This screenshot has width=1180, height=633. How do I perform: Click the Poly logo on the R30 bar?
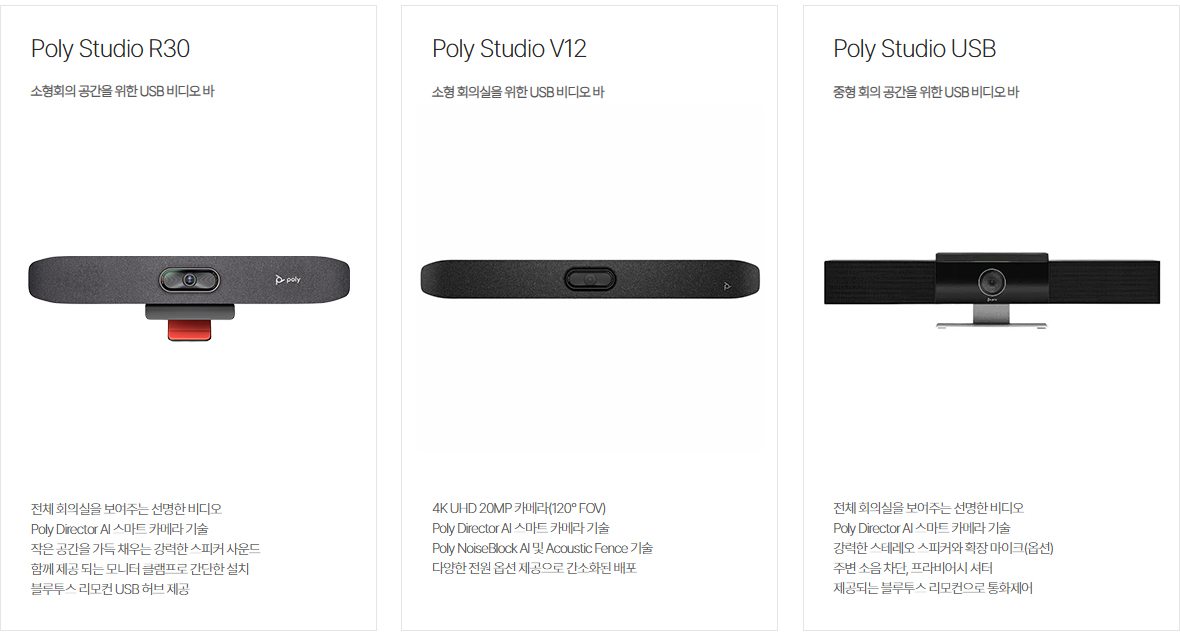pos(287,280)
